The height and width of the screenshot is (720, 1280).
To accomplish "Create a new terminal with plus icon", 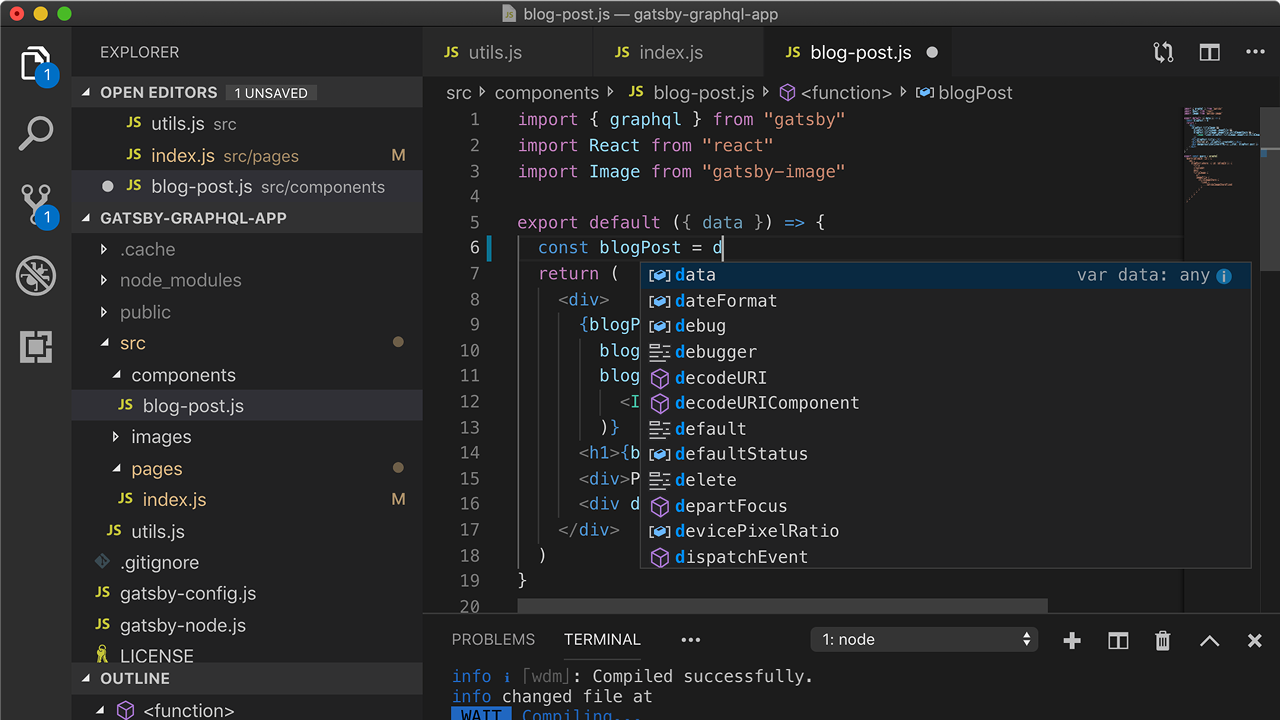I will tap(1072, 640).
